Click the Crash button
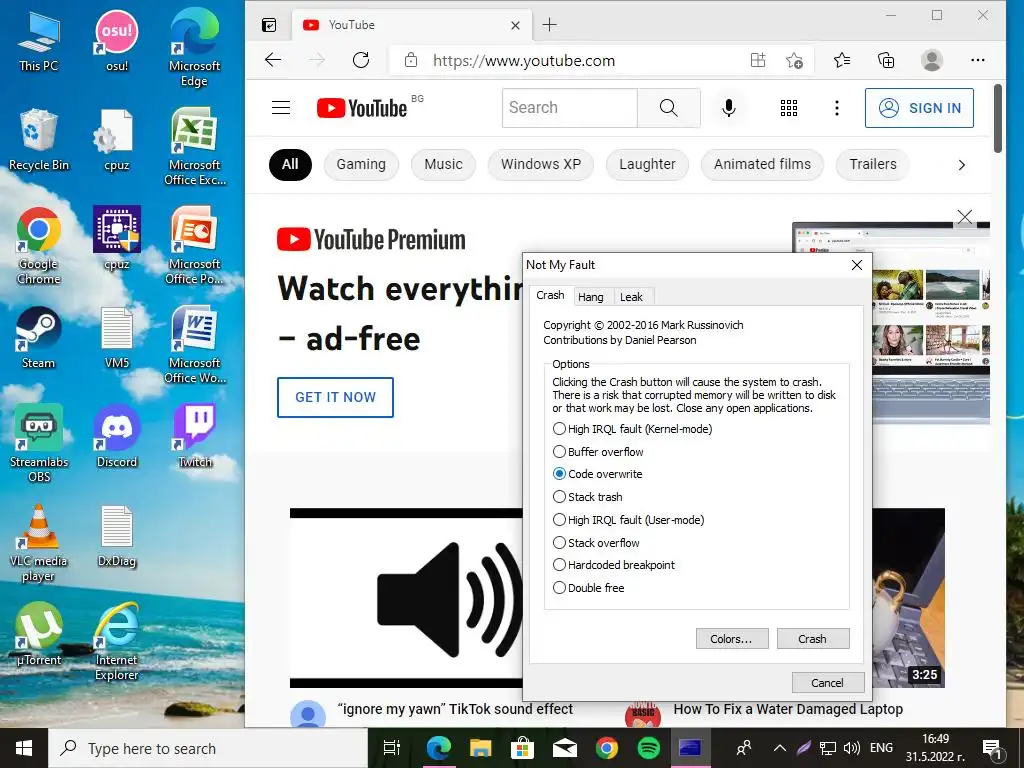The width and height of the screenshot is (1024, 768). pos(812,639)
